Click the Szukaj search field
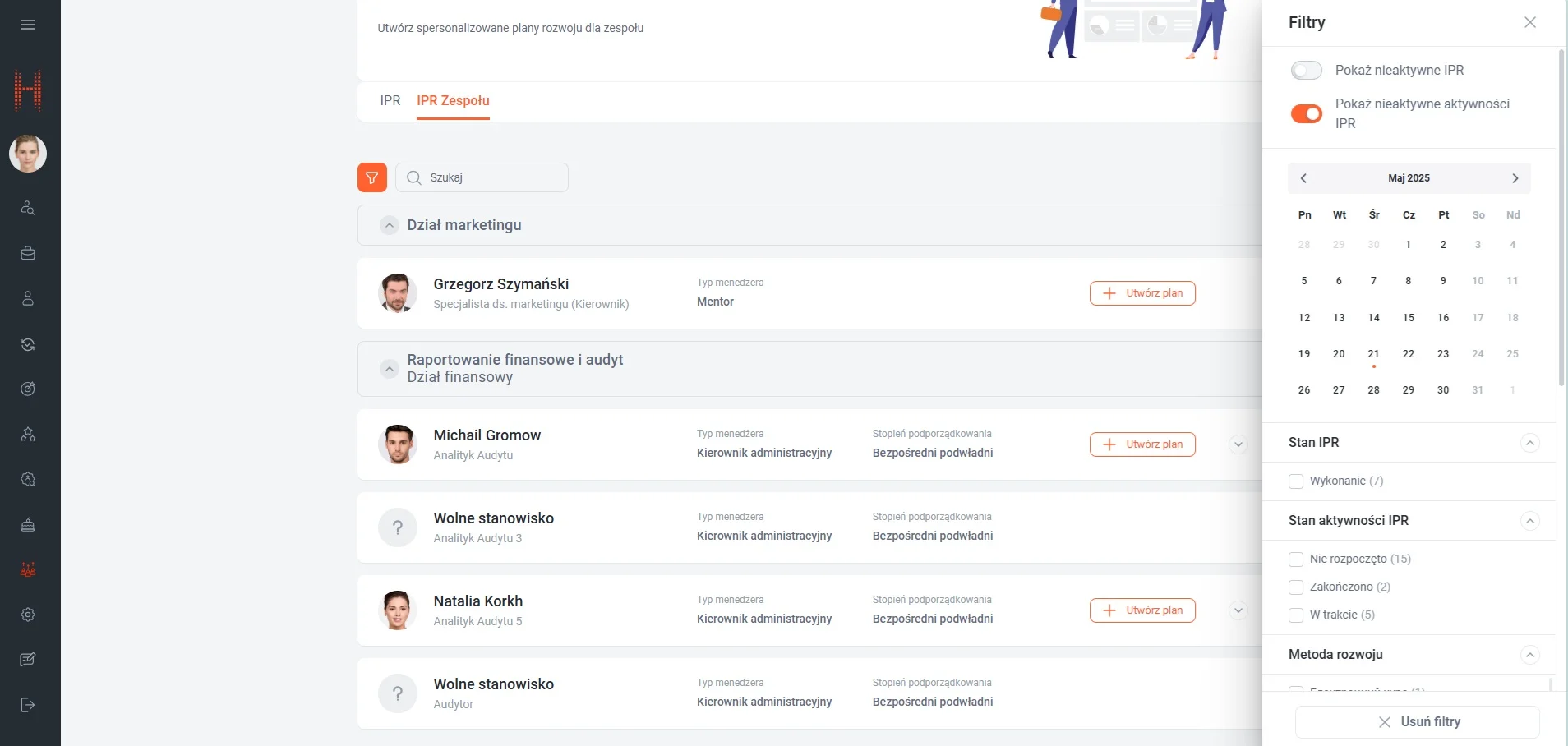Image resolution: width=1568 pixels, height=746 pixels. (x=493, y=177)
